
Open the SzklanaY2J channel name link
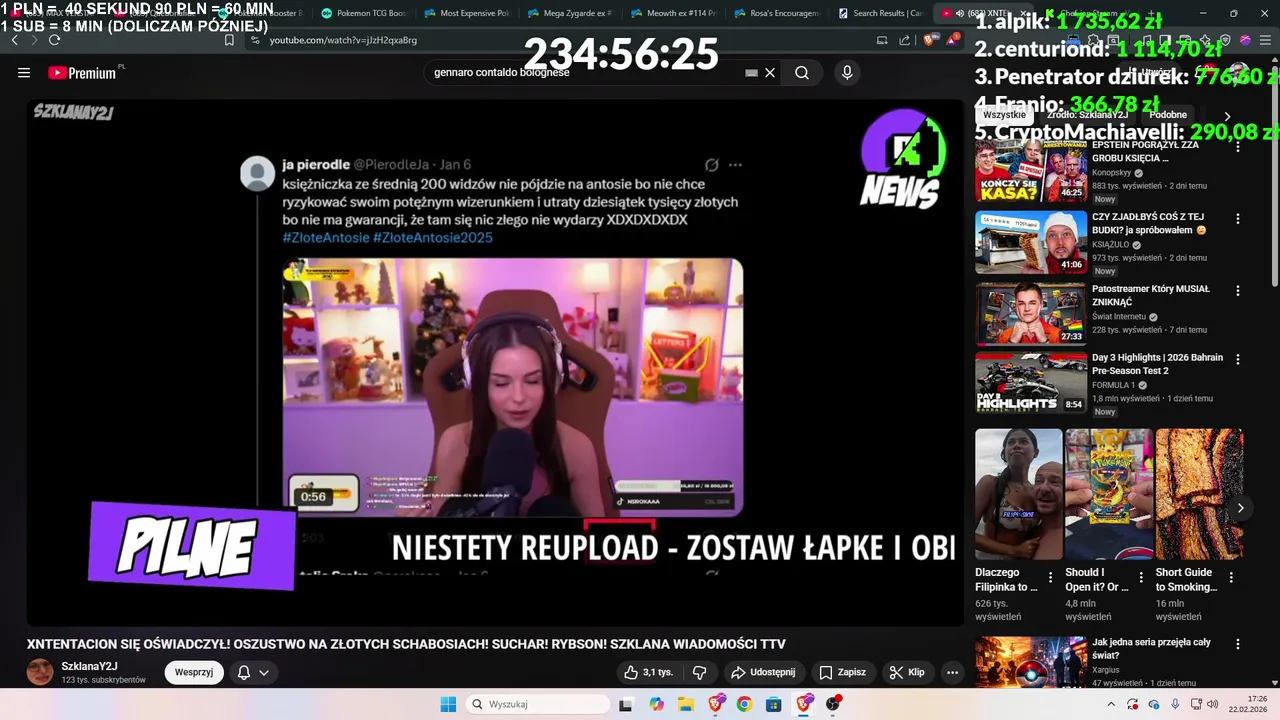[89, 666]
